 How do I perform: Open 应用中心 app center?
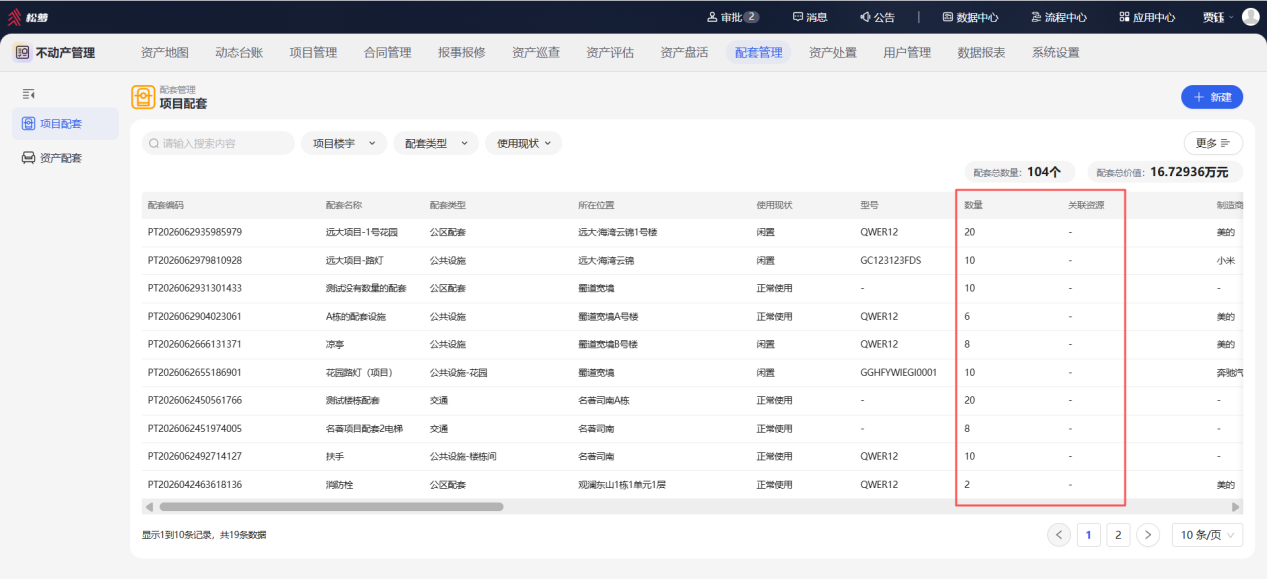[1146, 17]
